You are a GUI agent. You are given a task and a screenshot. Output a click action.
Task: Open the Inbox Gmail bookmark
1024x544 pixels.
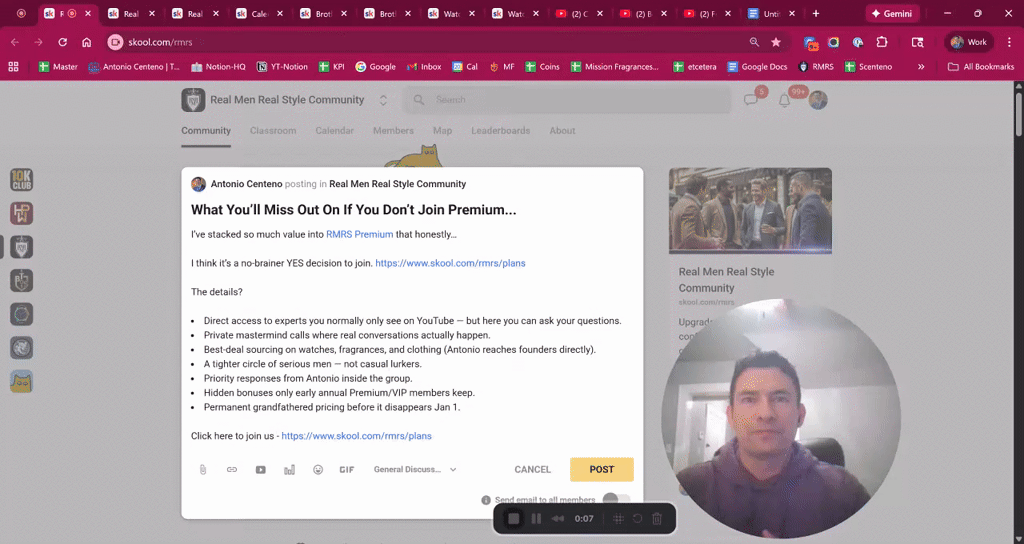[424, 67]
